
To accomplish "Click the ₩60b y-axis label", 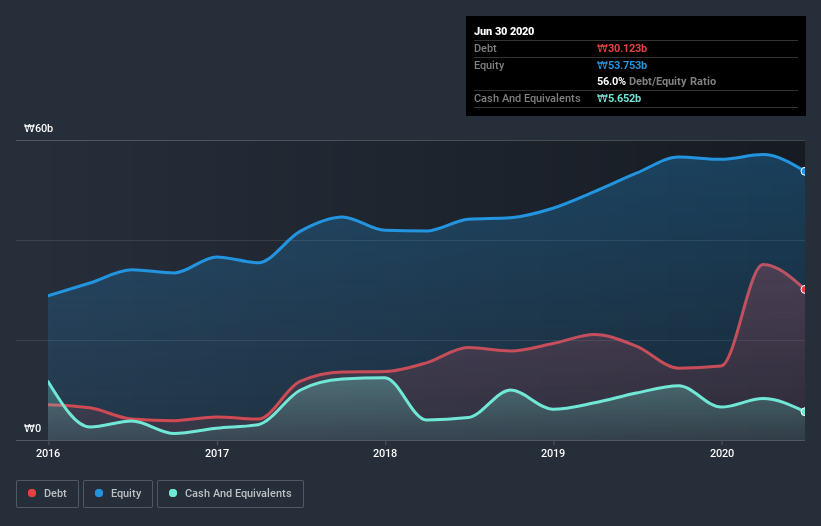I will tap(38, 128).
